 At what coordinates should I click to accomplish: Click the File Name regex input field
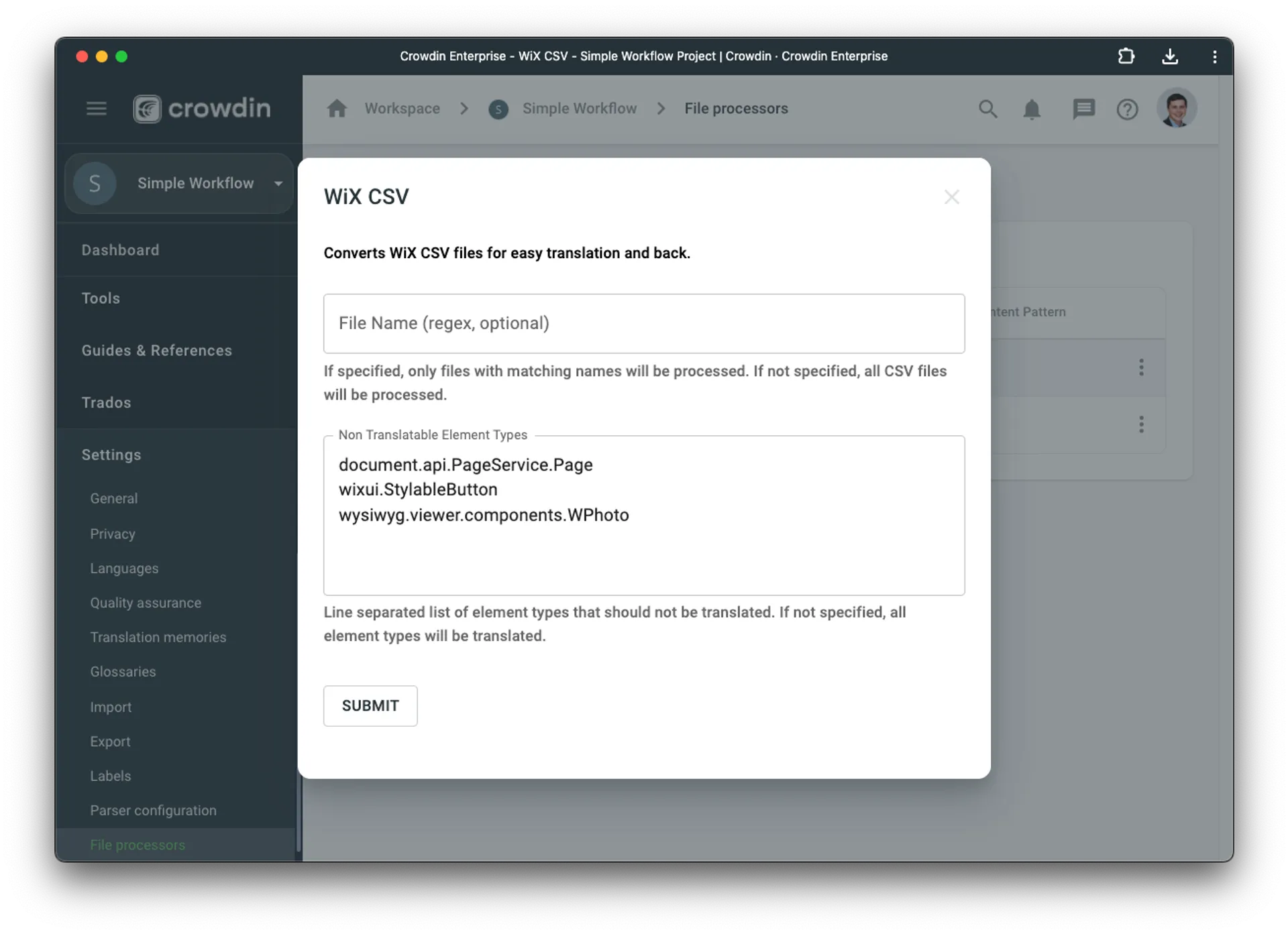pyautogui.click(x=644, y=323)
